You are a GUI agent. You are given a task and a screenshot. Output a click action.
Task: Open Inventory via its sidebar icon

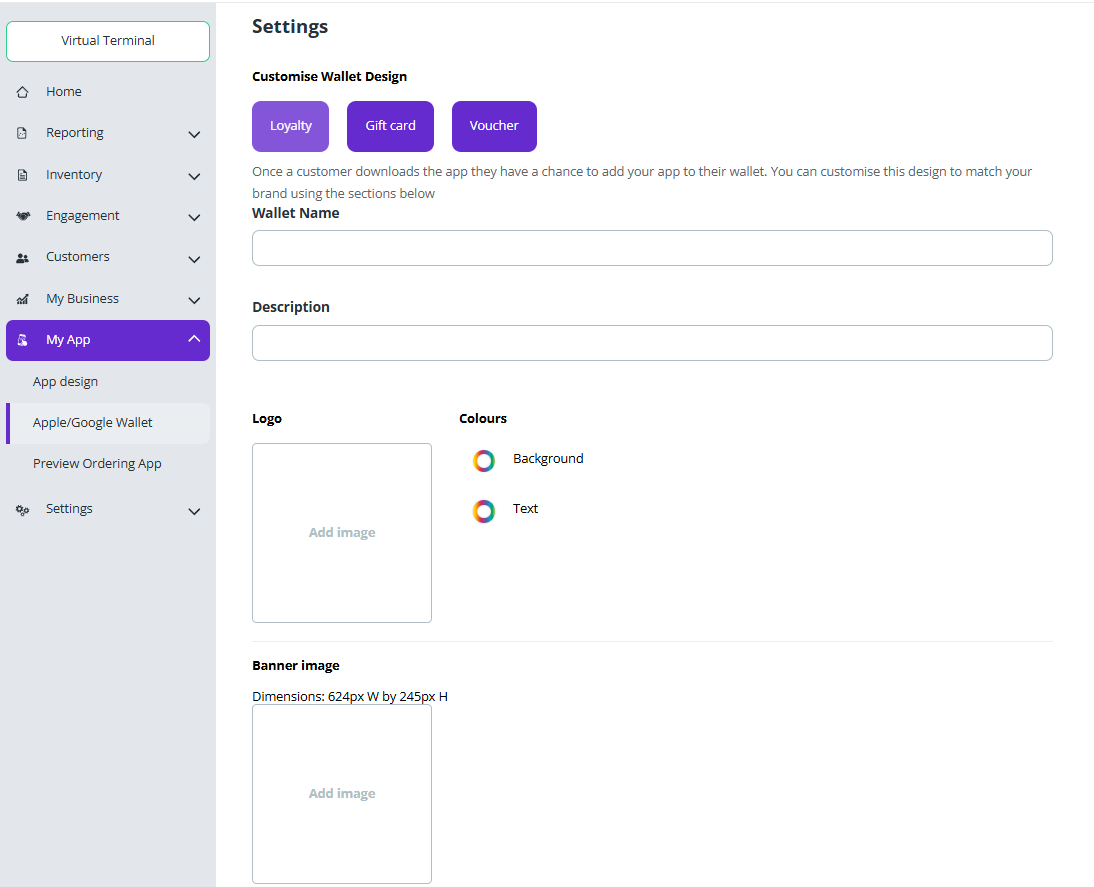pyautogui.click(x=22, y=174)
